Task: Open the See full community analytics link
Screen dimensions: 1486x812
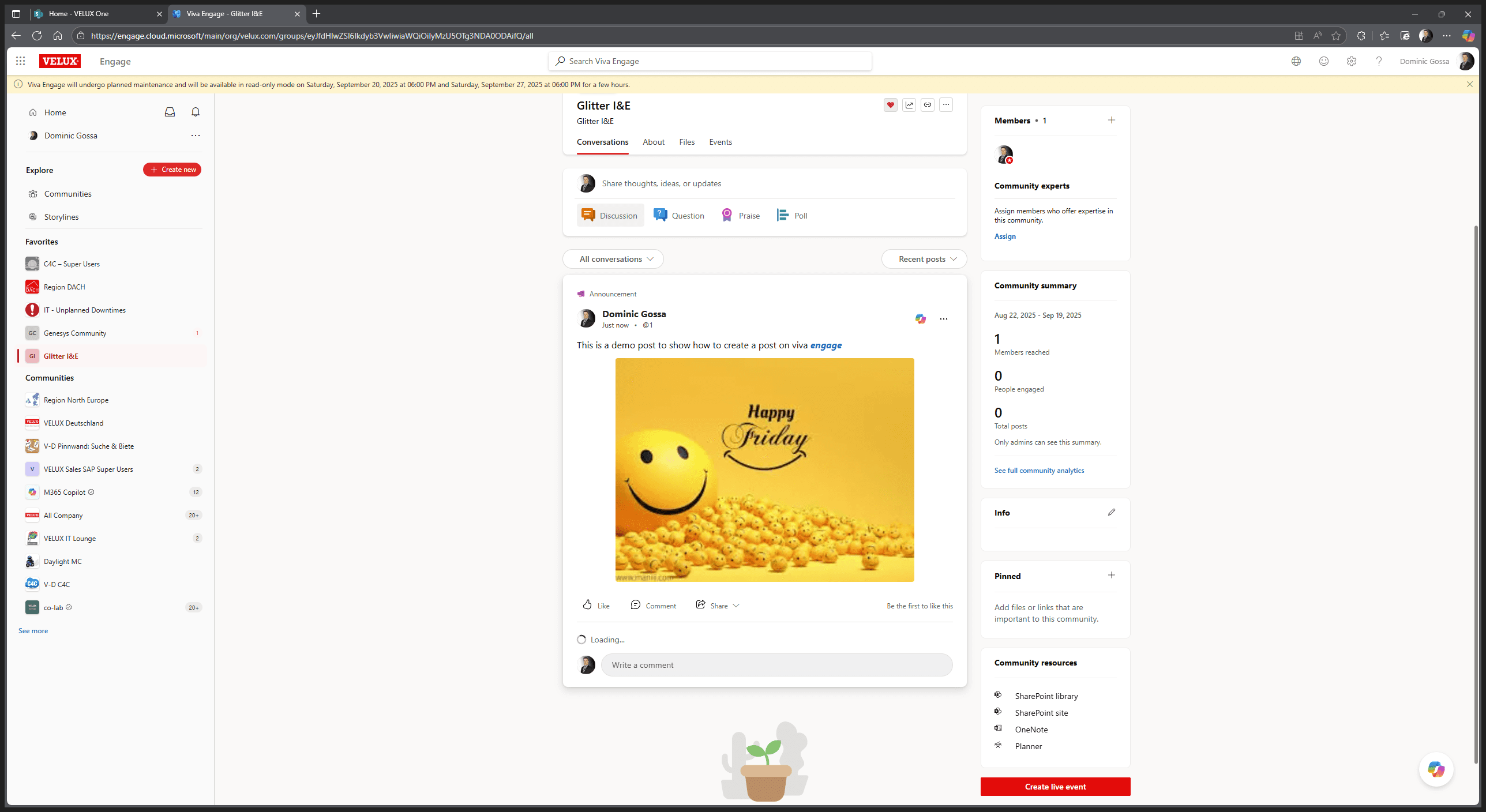Action: tap(1039, 471)
